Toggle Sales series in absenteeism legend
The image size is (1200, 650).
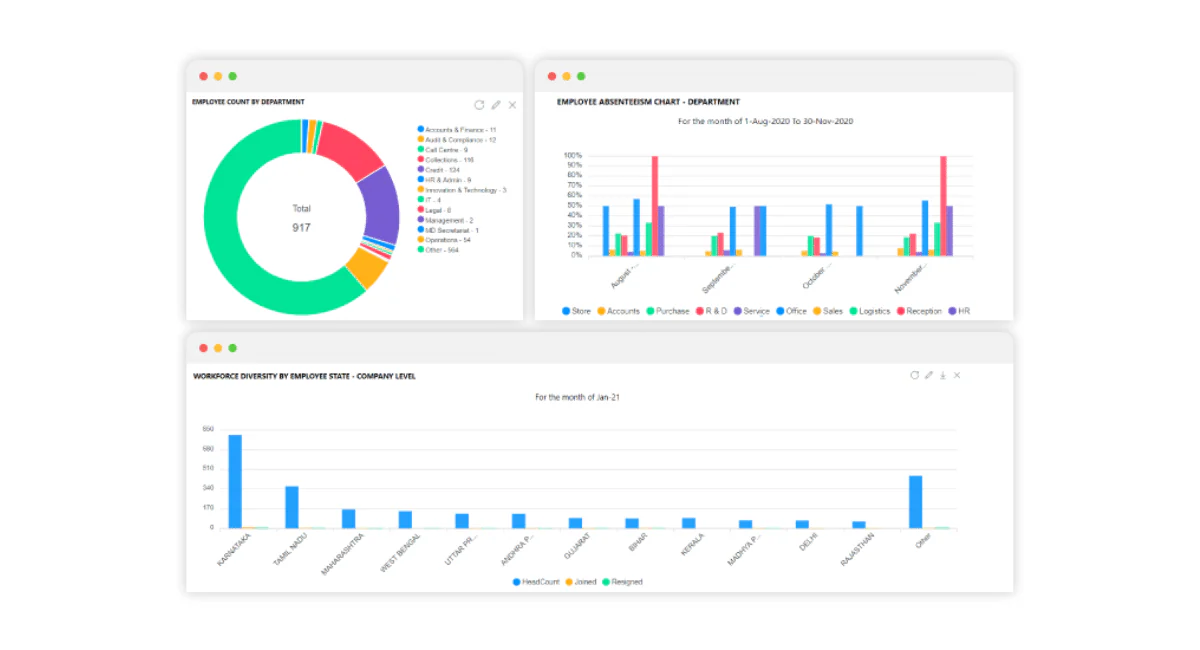click(827, 311)
